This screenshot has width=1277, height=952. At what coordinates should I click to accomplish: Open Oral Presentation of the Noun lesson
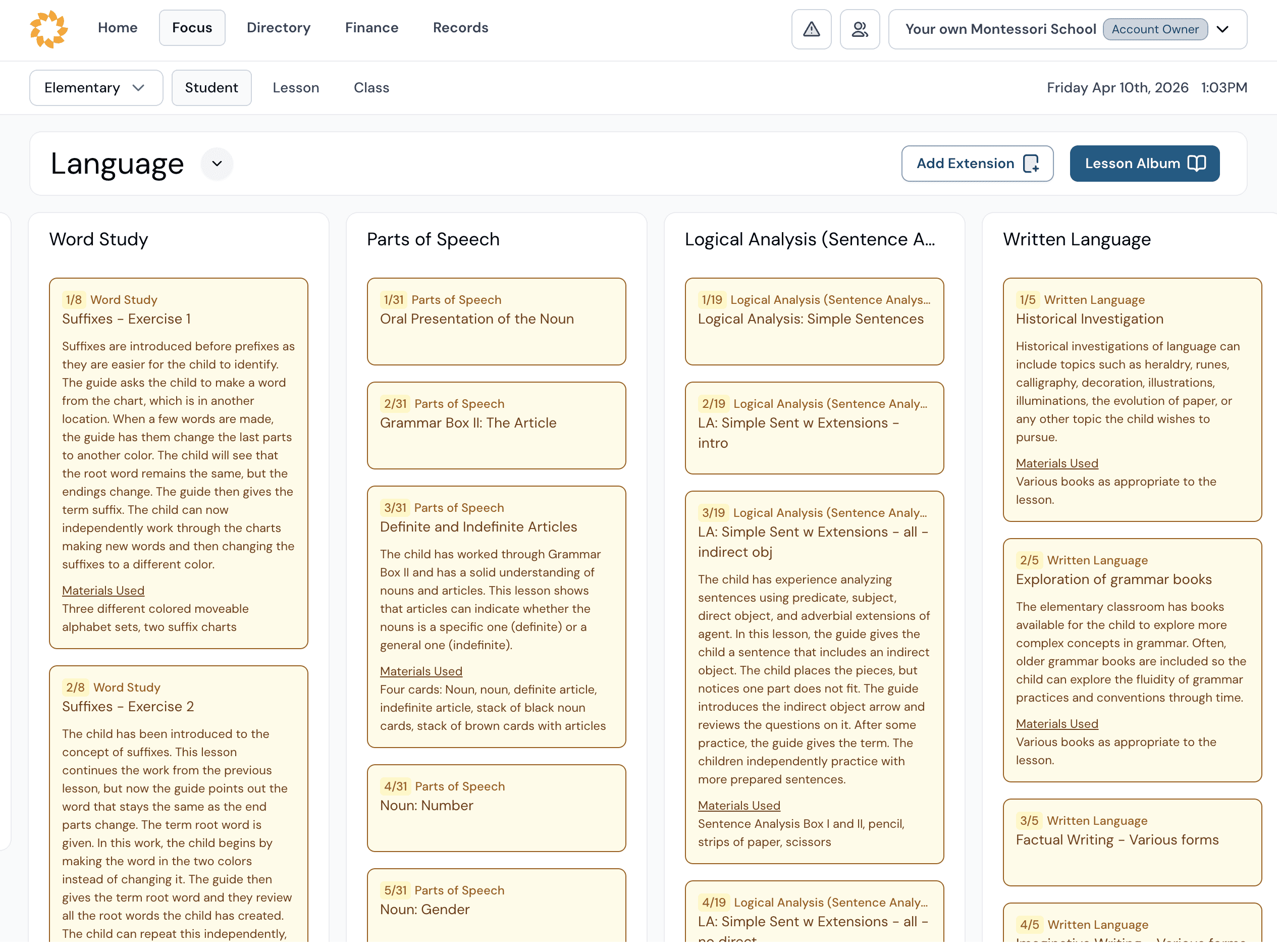[496, 321]
